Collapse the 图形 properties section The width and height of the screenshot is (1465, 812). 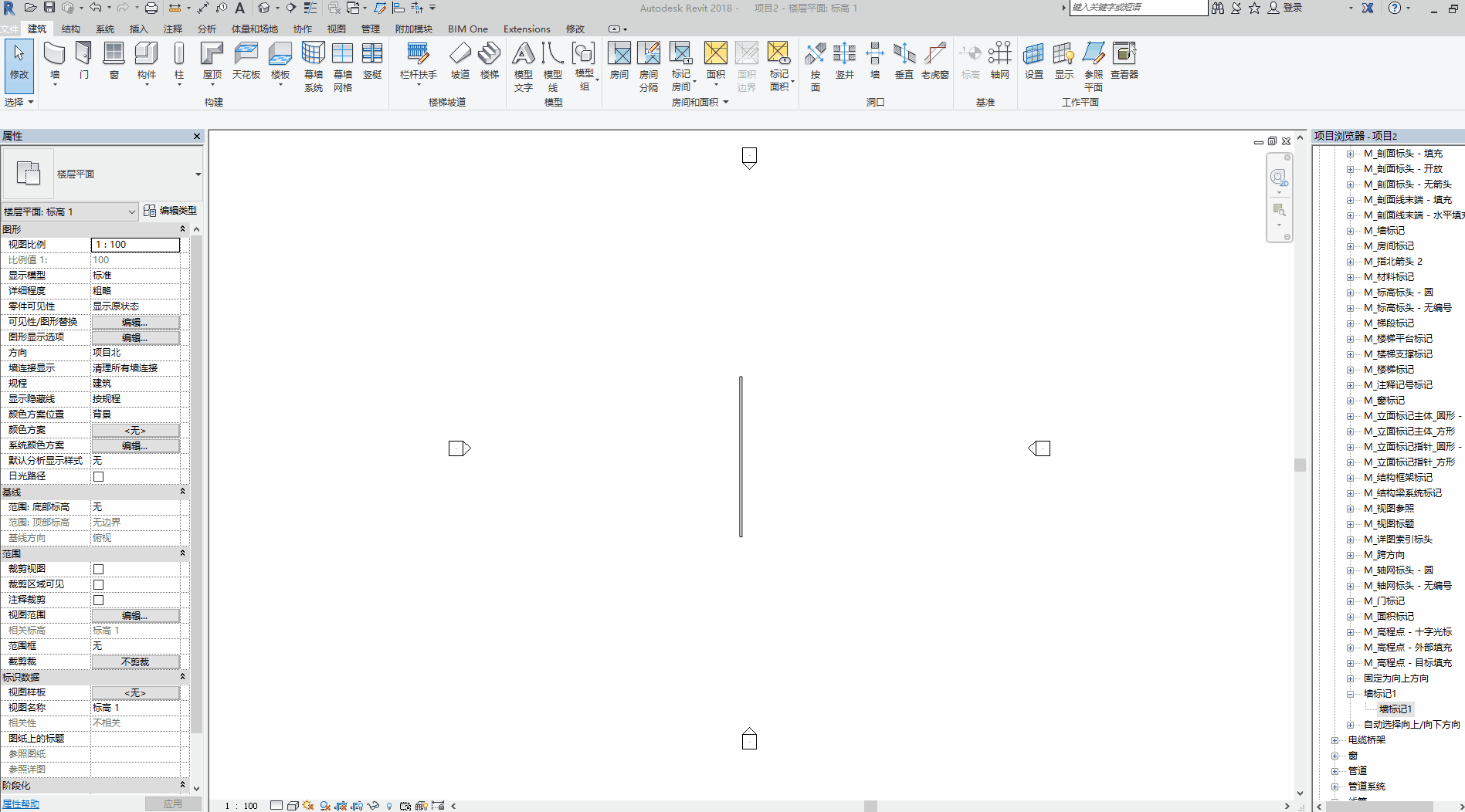click(182, 229)
